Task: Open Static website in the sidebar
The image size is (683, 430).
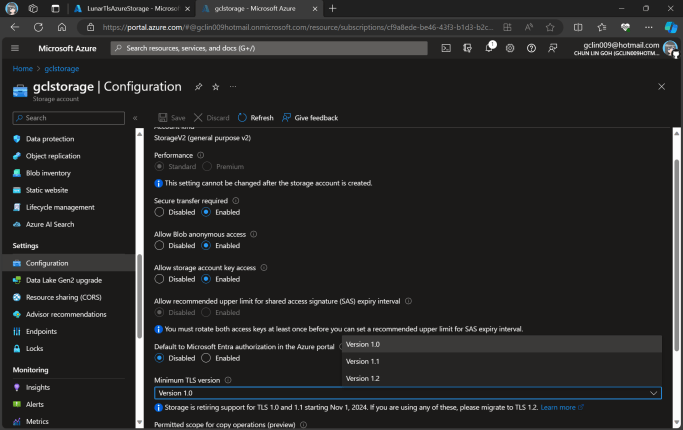Action: (46, 190)
